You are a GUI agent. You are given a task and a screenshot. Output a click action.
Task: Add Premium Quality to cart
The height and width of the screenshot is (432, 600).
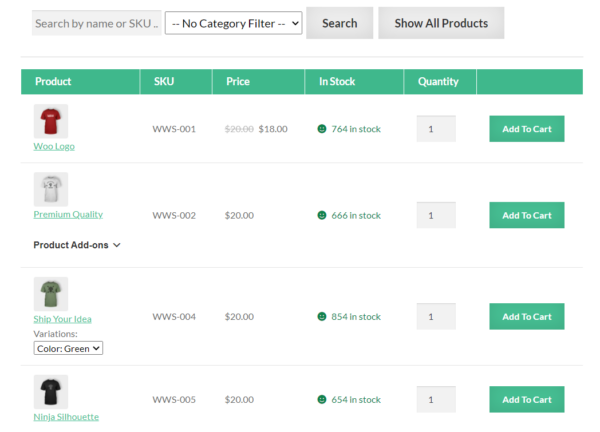click(527, 215)
